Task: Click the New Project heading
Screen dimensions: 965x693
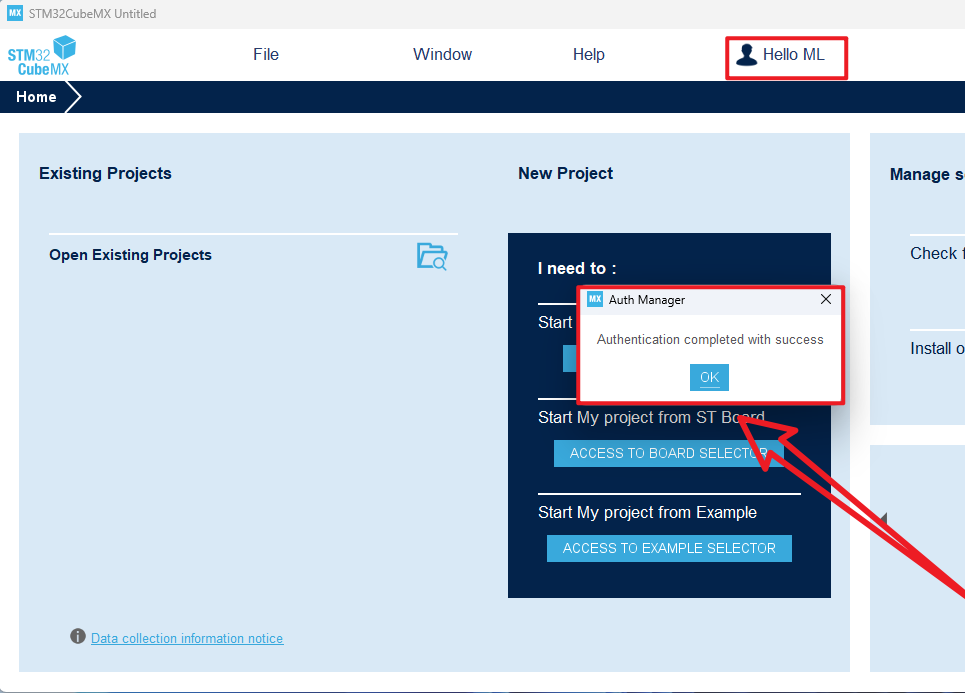Action: point(565,174)
